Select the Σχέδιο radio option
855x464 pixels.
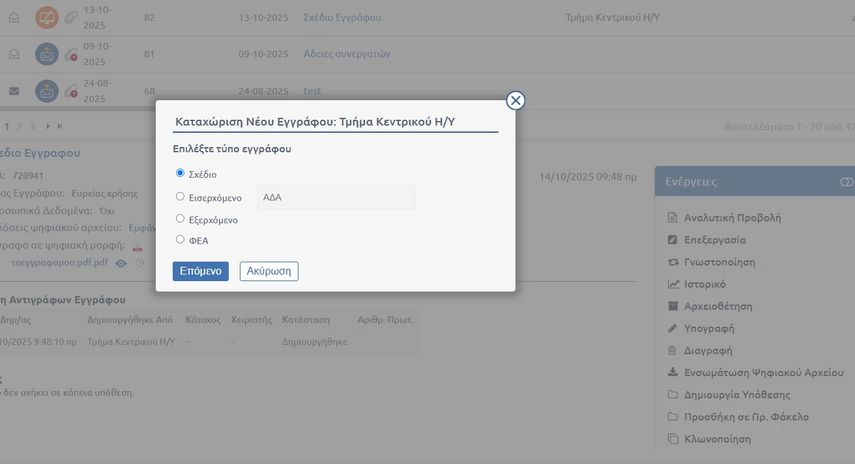(x=180, y=173)
